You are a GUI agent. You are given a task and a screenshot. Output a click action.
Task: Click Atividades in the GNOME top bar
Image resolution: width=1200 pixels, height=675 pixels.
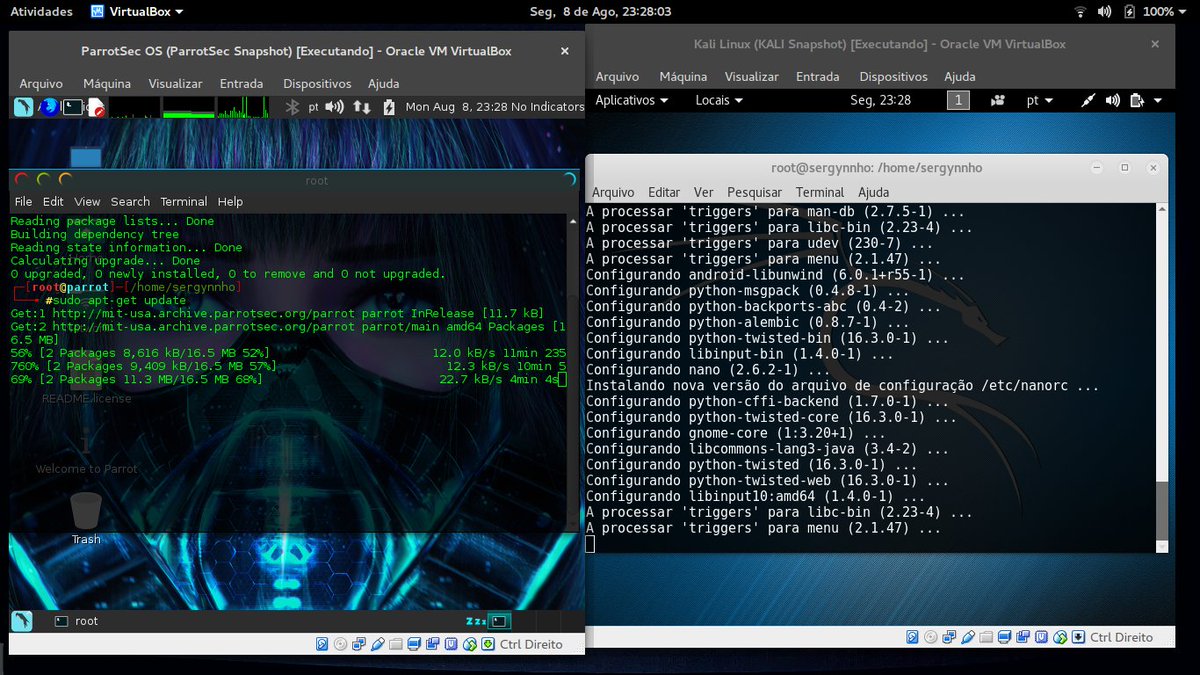[x=41, y=12]
